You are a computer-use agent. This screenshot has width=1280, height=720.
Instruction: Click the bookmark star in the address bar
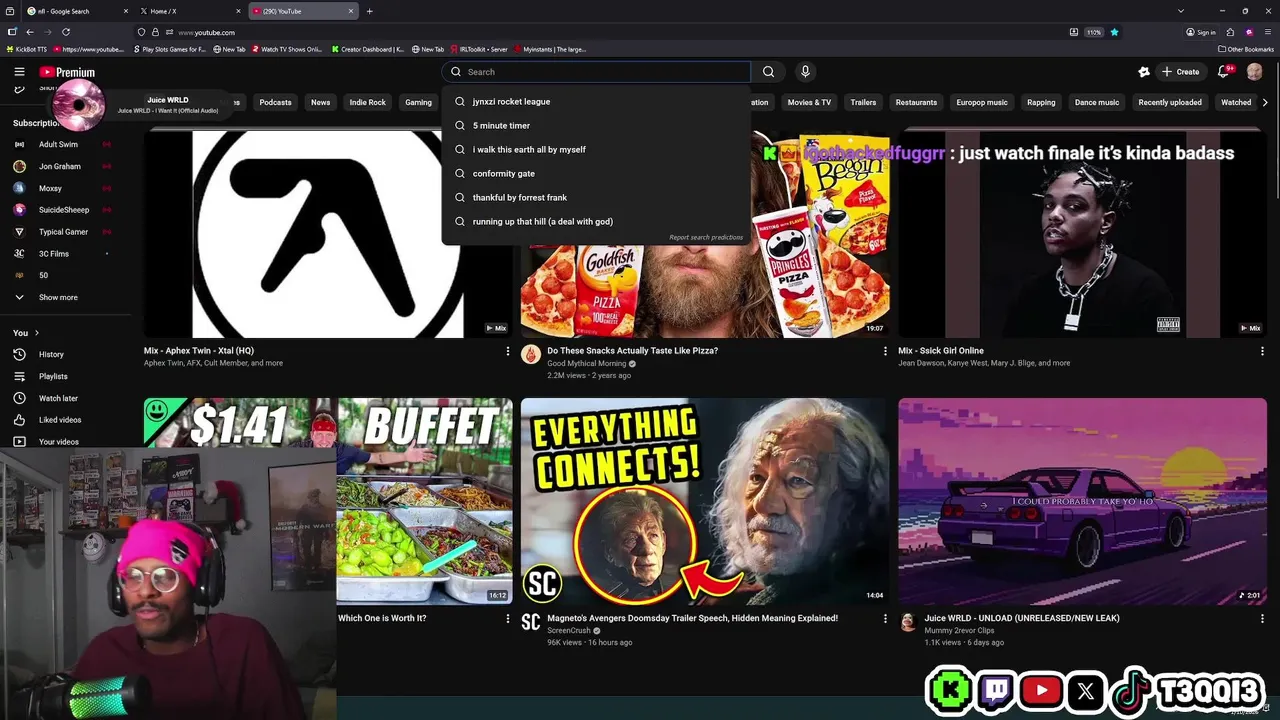point(1114,32)
